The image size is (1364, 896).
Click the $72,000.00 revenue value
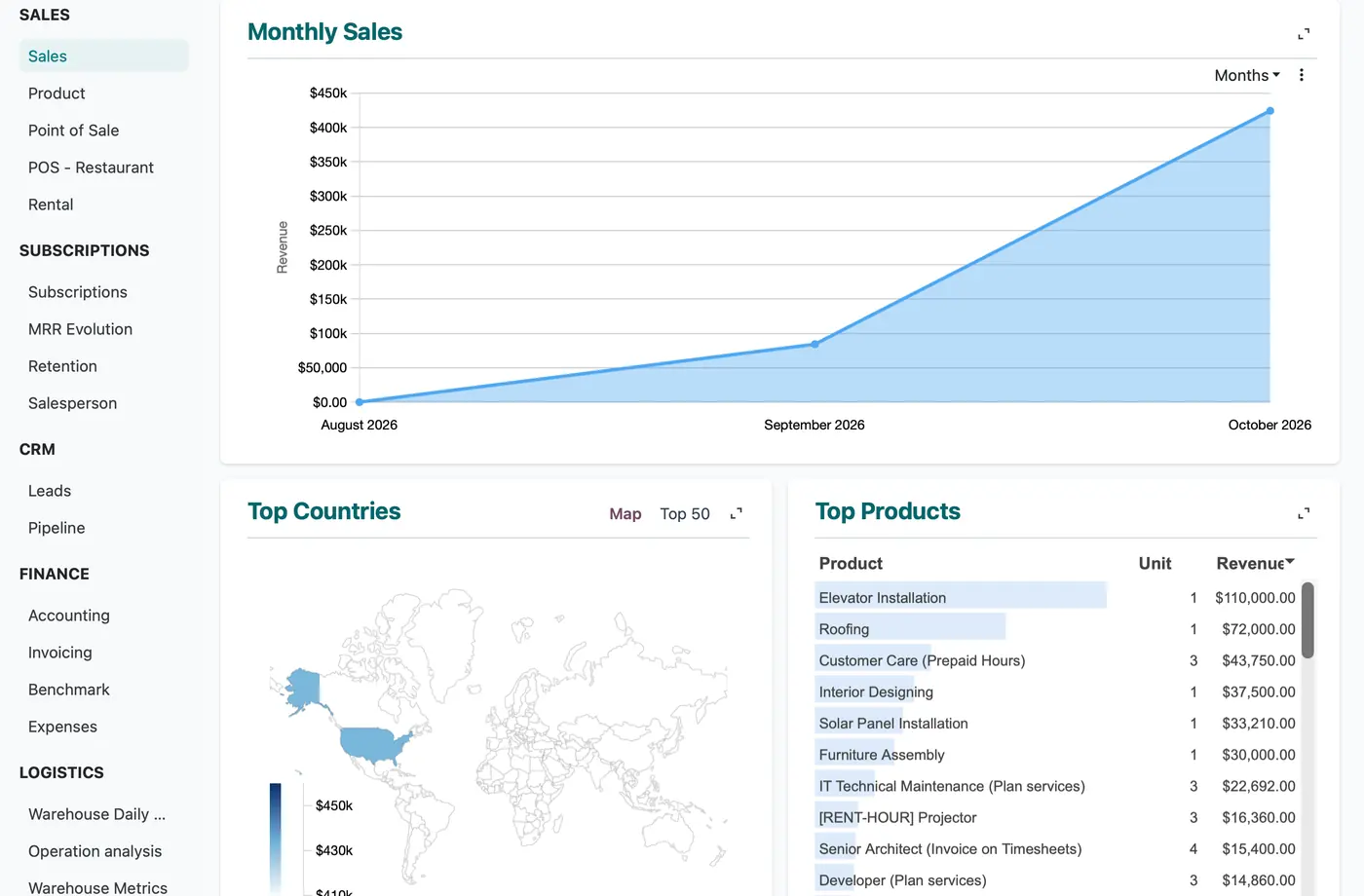point(1259,629)
